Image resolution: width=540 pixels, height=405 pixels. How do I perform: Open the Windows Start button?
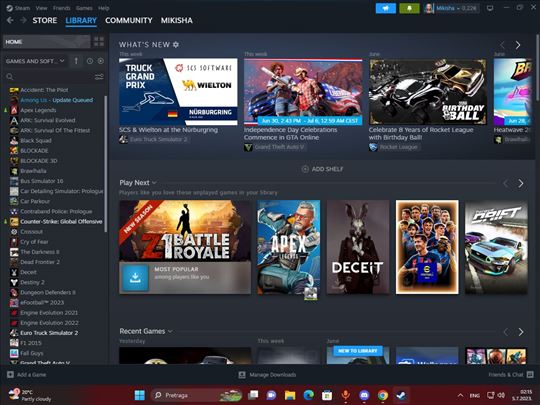tap(139, 395)
